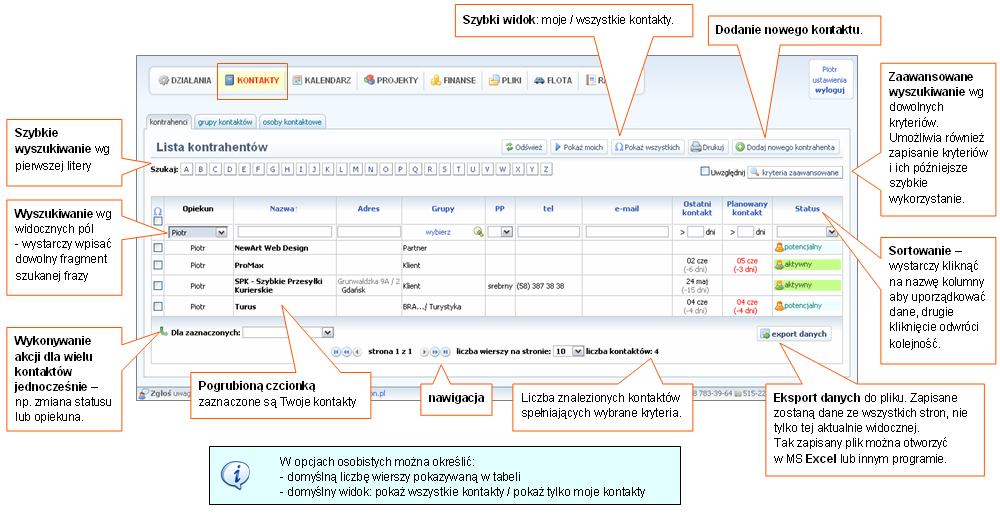The height and width of the screenshot is (517, 1000).
Task: Filter contacts by letter M
Action: pyautogui.click(x=355, y=170)
